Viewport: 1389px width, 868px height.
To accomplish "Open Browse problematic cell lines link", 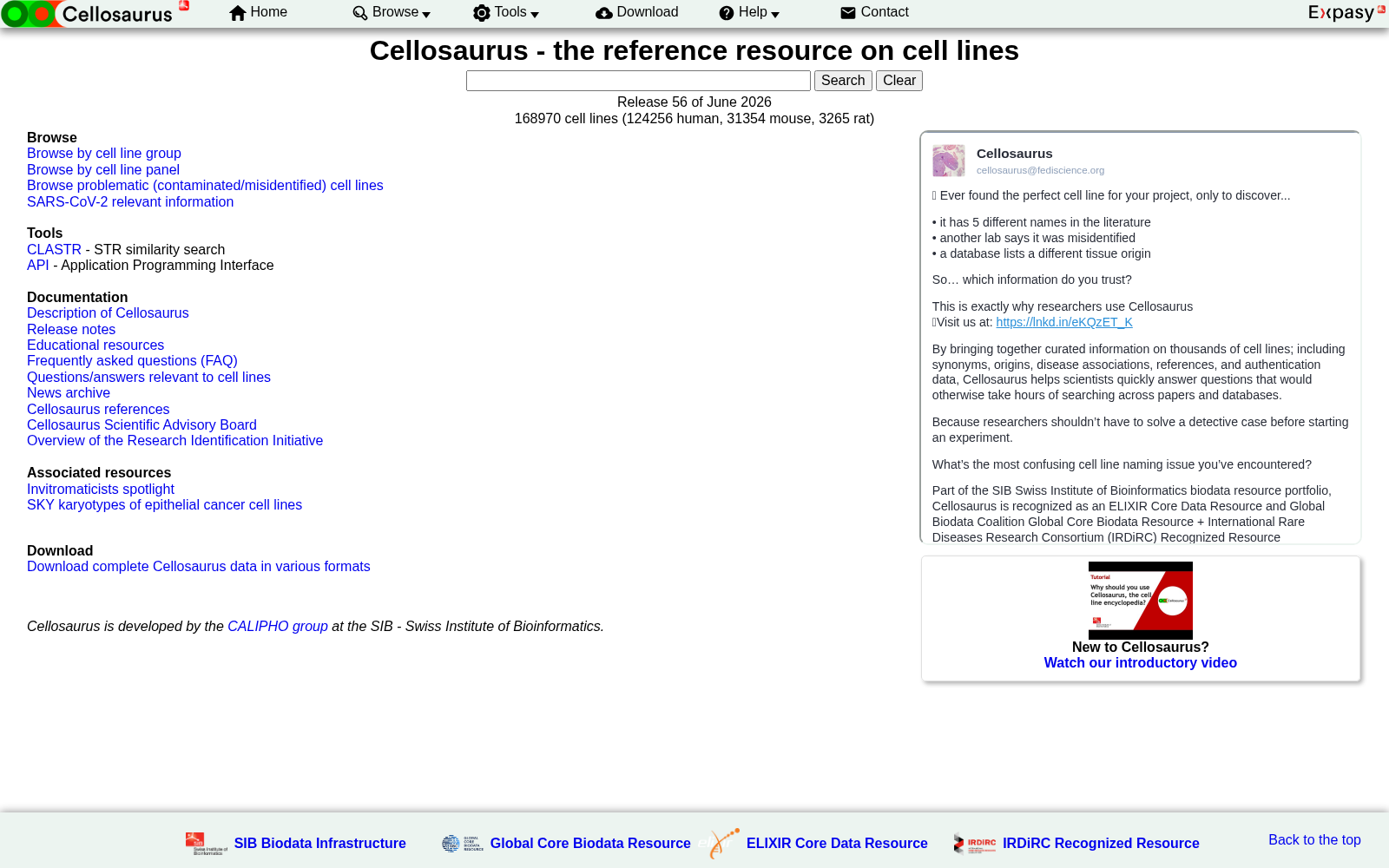I will 205,186.
